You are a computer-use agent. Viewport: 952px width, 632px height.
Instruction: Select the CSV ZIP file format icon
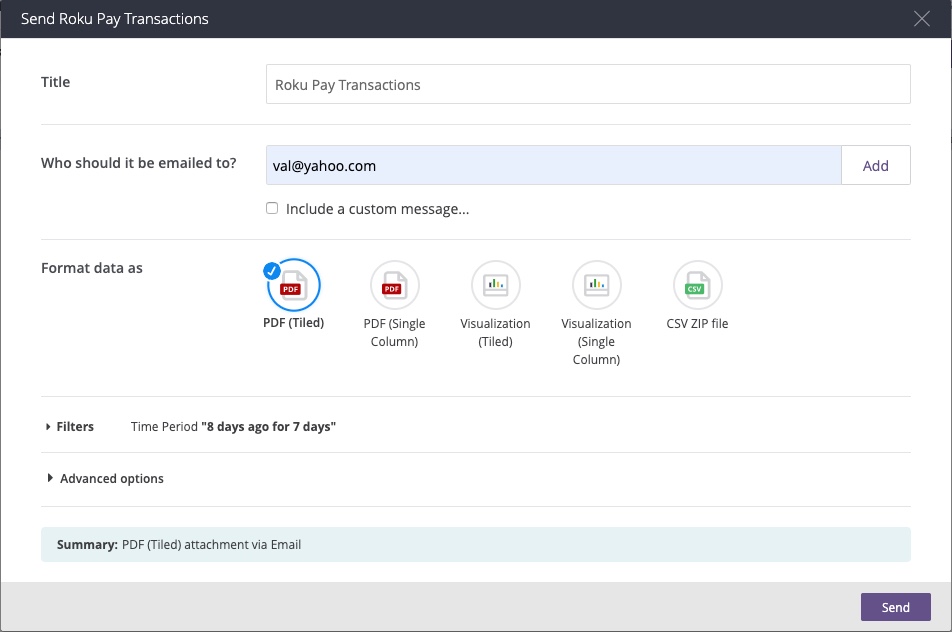[x=697, y=287]
